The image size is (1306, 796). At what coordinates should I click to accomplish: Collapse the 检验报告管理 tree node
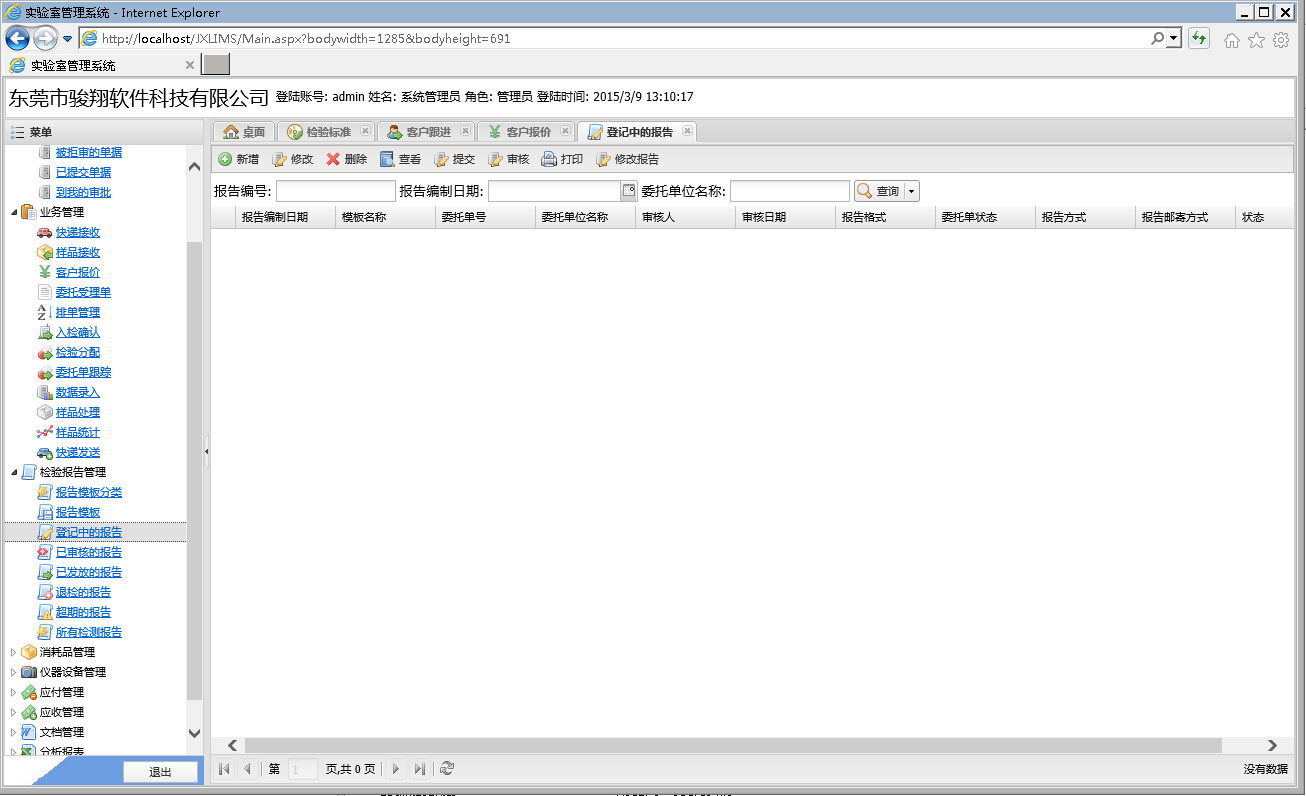[x=13, y=472]
